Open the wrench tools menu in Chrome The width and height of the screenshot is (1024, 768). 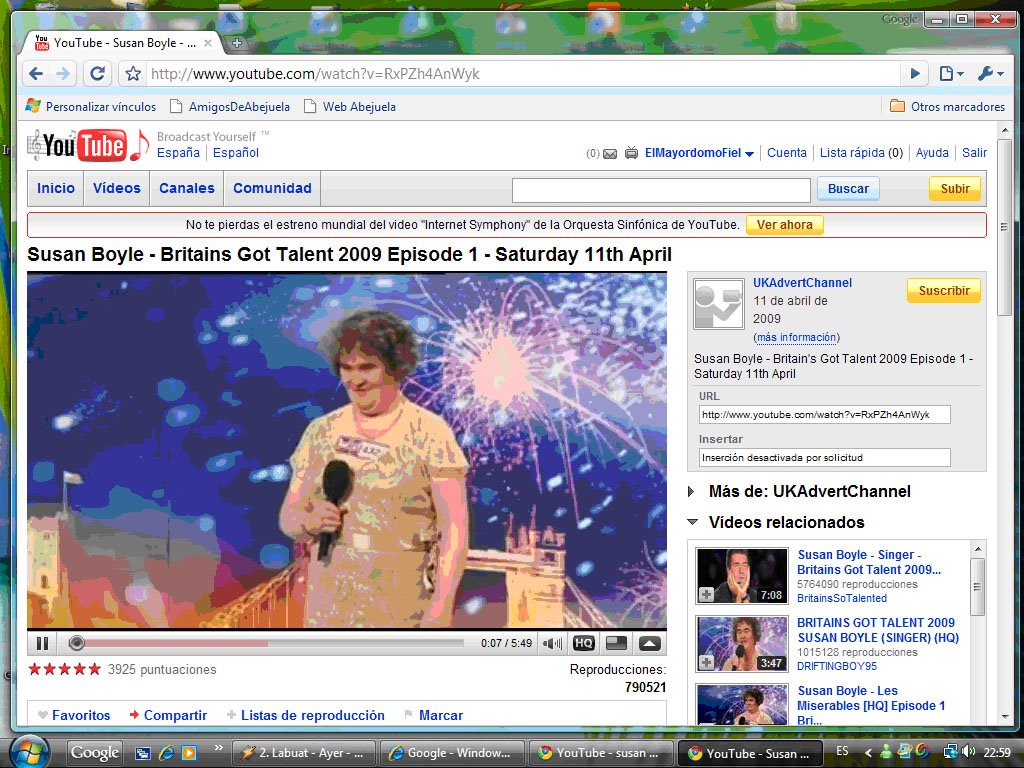pyautogui.click(x=990, y=74)
